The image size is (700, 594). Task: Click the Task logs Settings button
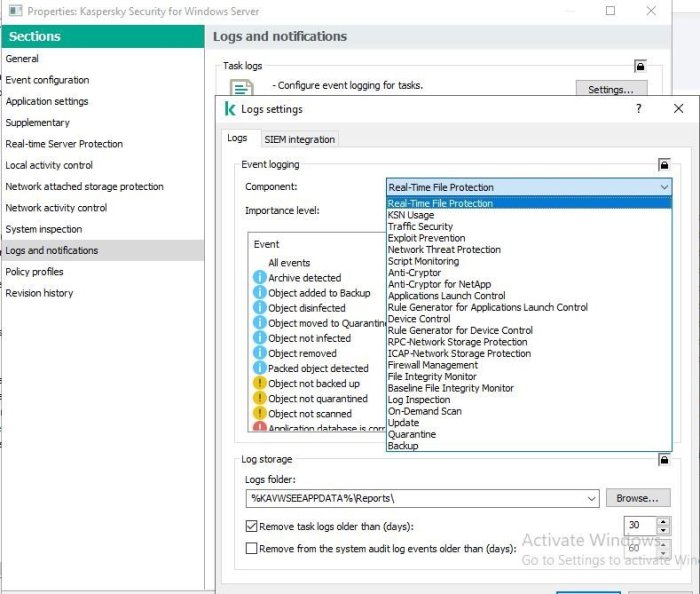pos(611,89)
